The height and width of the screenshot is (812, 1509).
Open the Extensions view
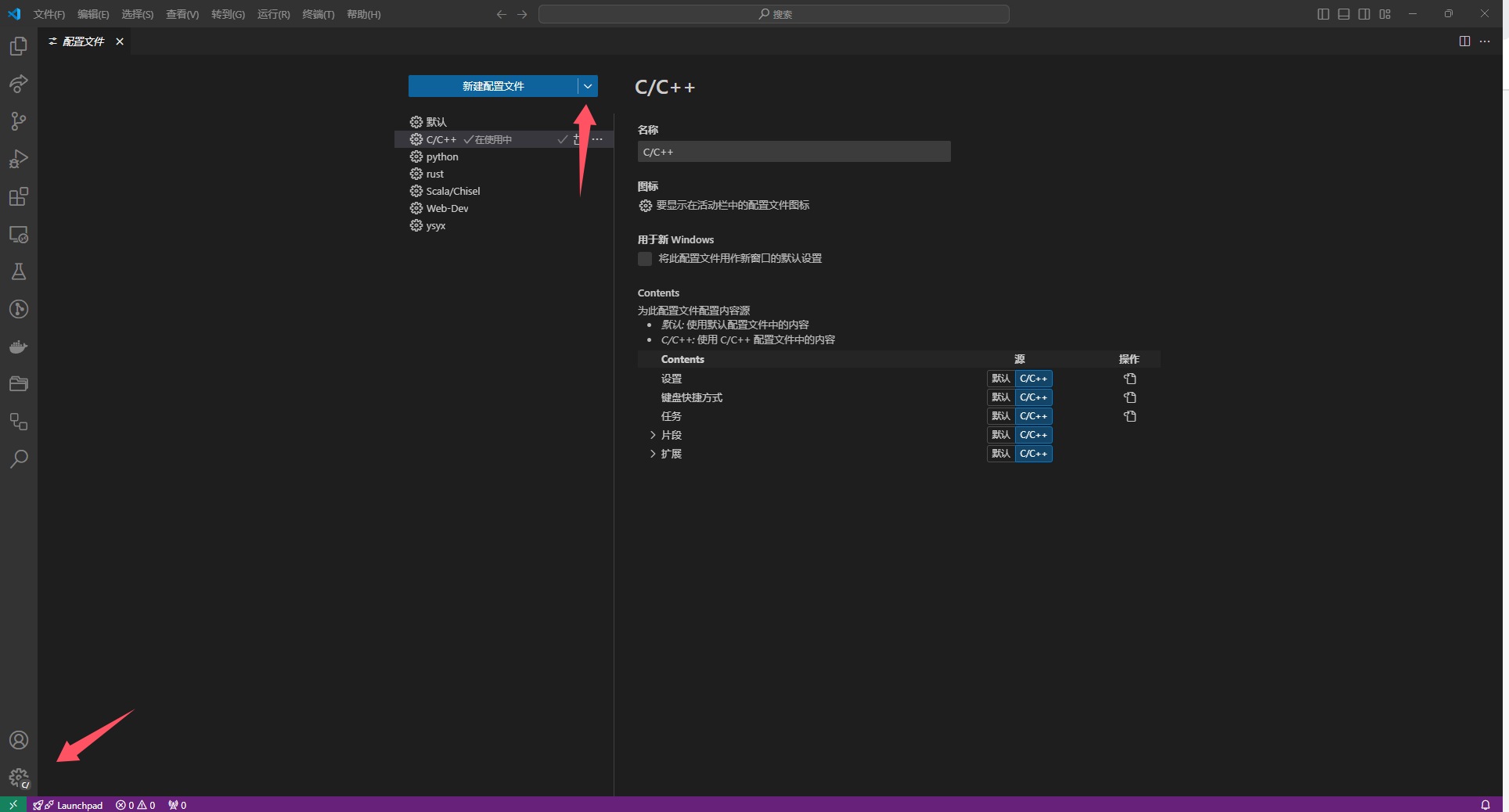click(19, 196)
